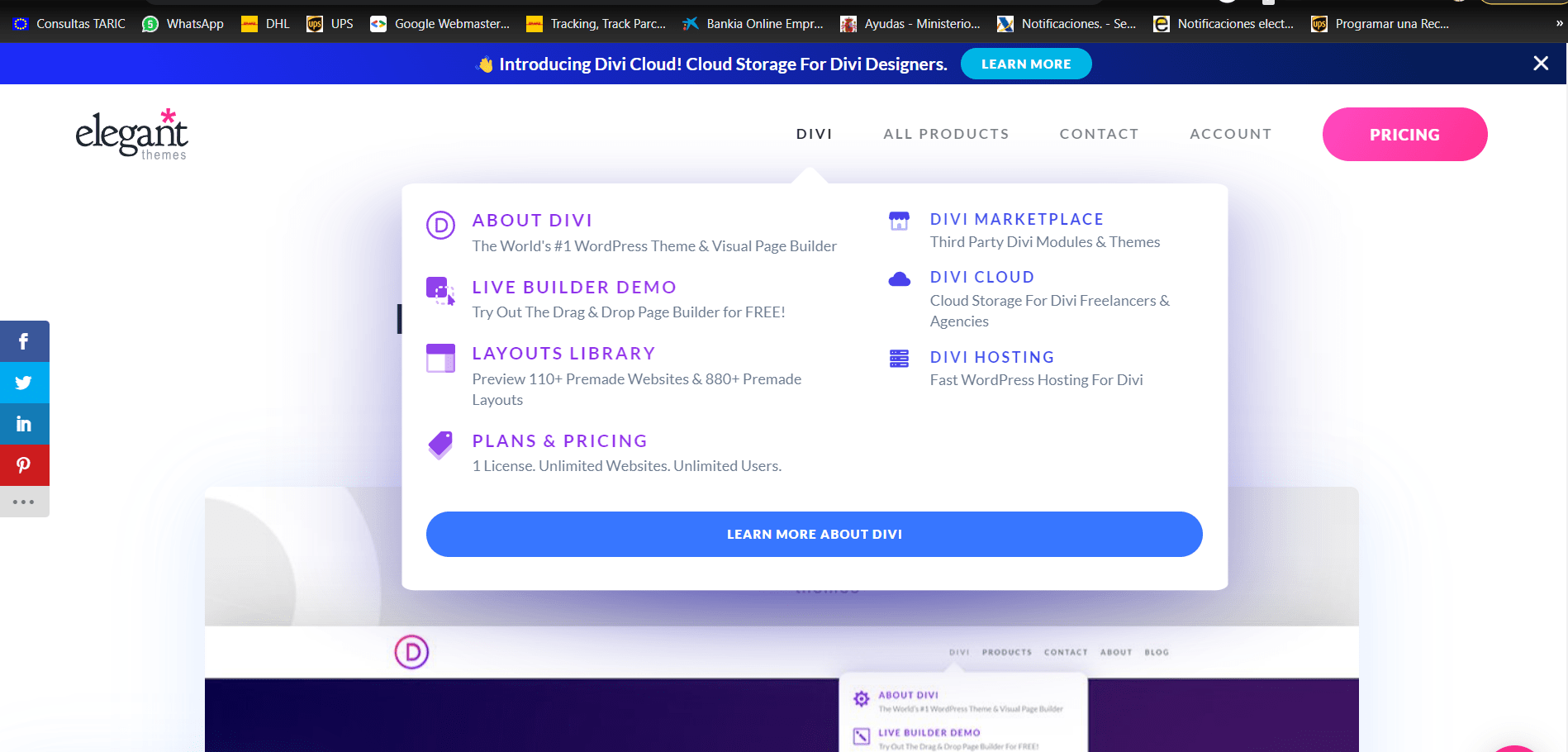Click 'Preview 110+ Premade Websites' text
1568x752 pixels.
pyautogui.click(x=637, y=389)
